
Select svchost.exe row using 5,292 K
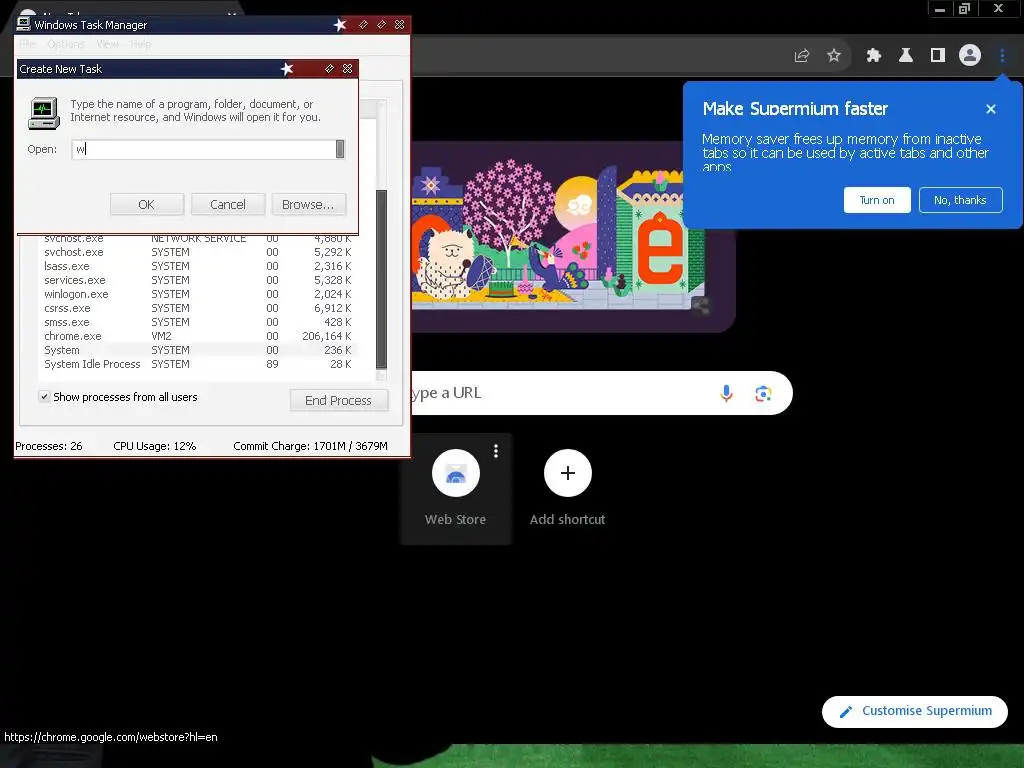tap(198, 252)
